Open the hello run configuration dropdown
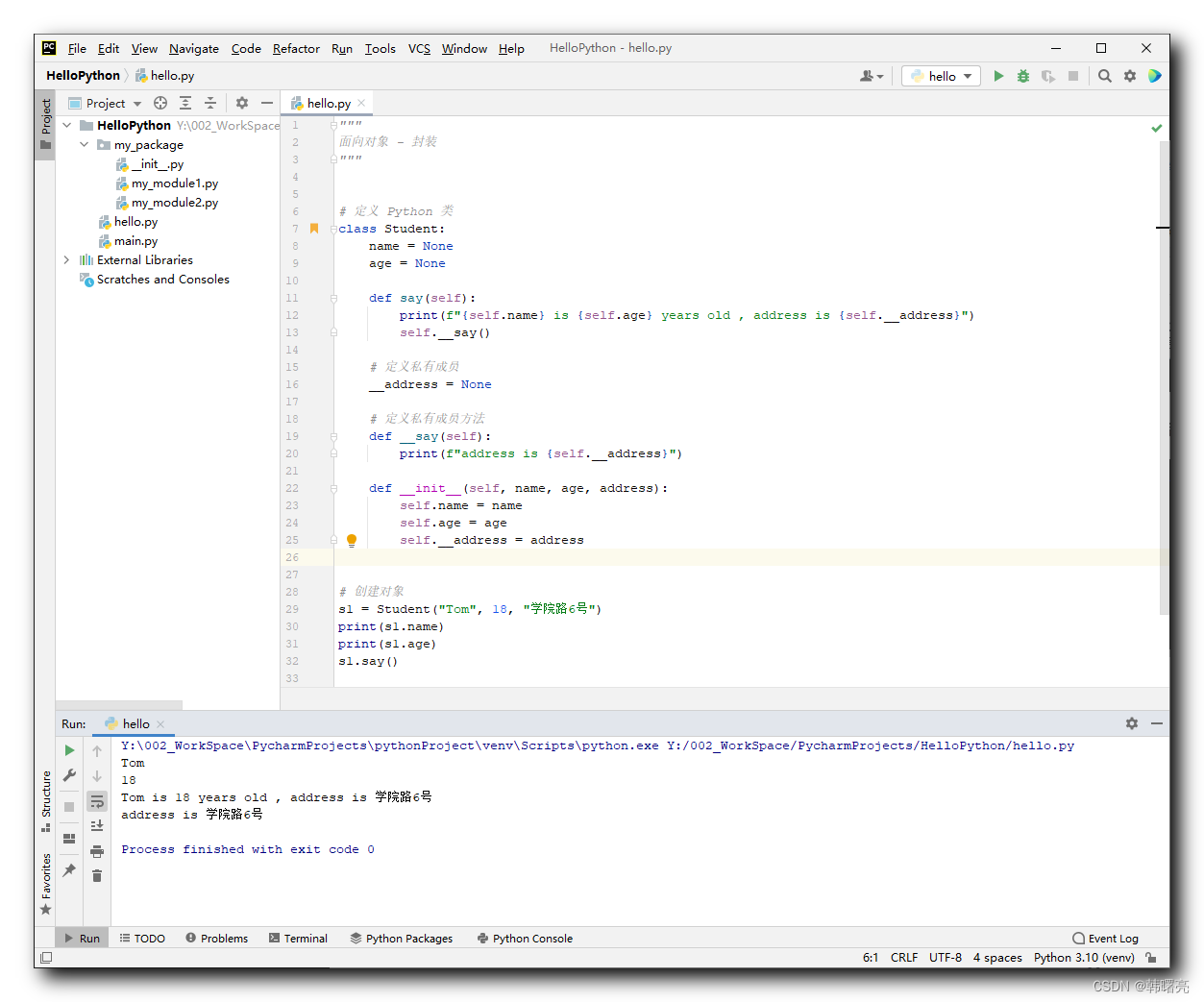Viewport: 1204px width, 1002px height. 942,76
